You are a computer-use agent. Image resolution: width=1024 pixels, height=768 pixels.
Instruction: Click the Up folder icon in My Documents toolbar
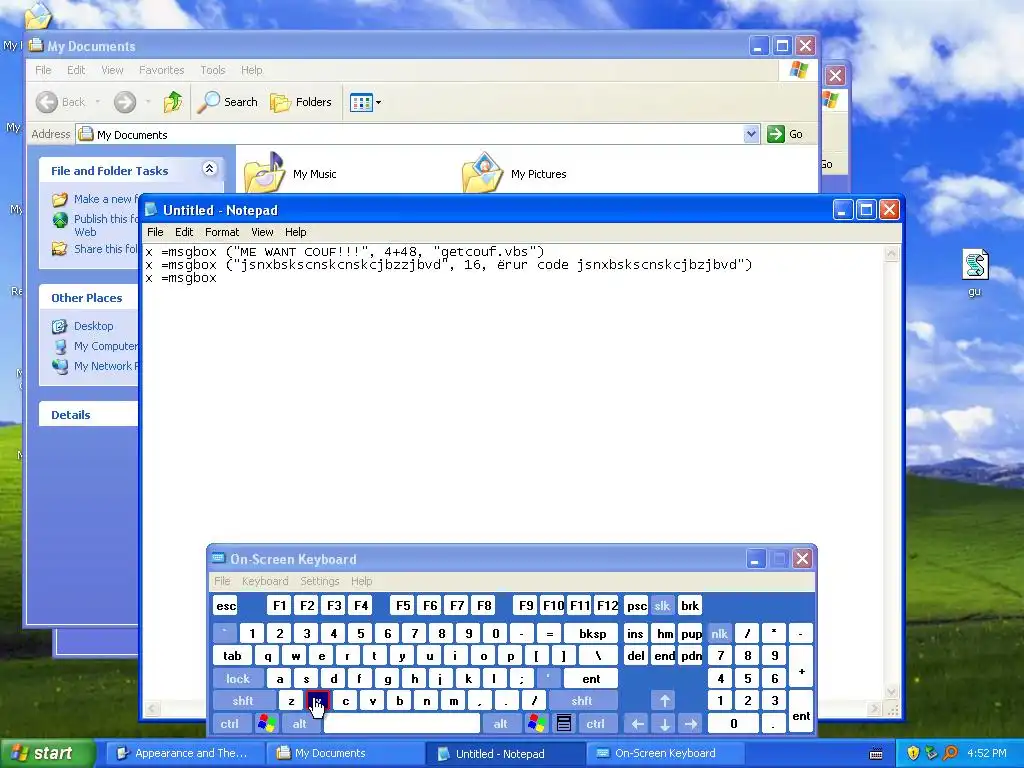click(173, 102)
